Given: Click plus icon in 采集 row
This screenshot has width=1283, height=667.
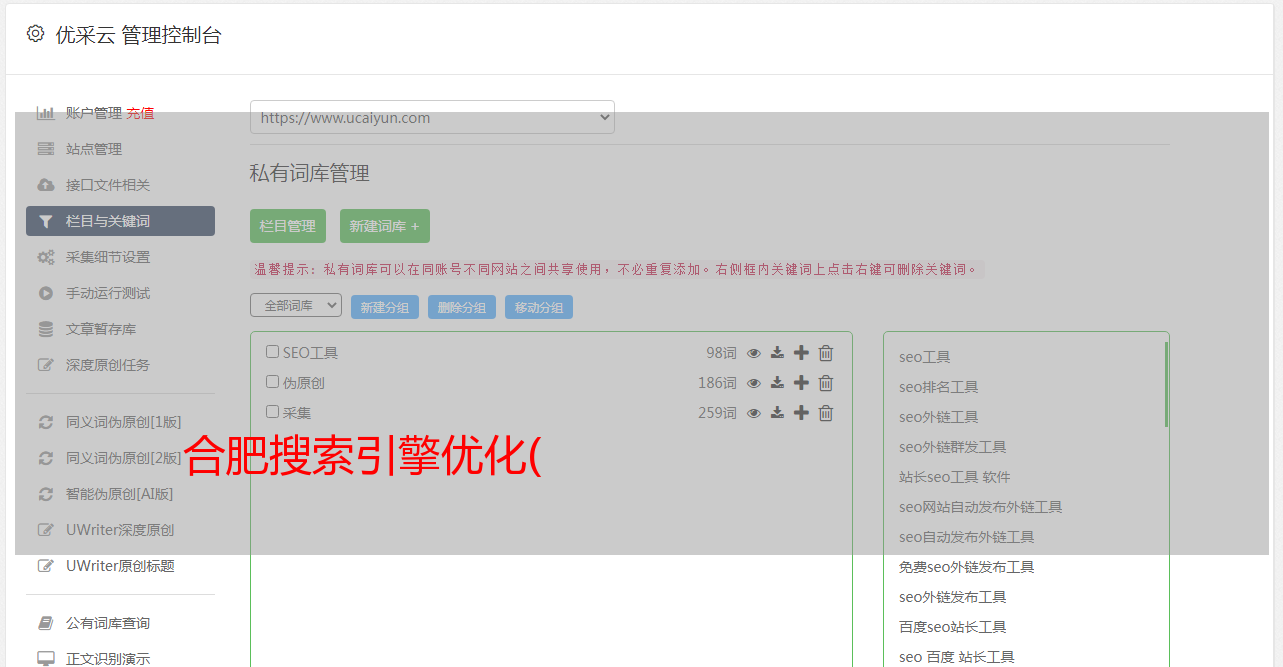Looking at the screenshot, I should tap(801, 413).
